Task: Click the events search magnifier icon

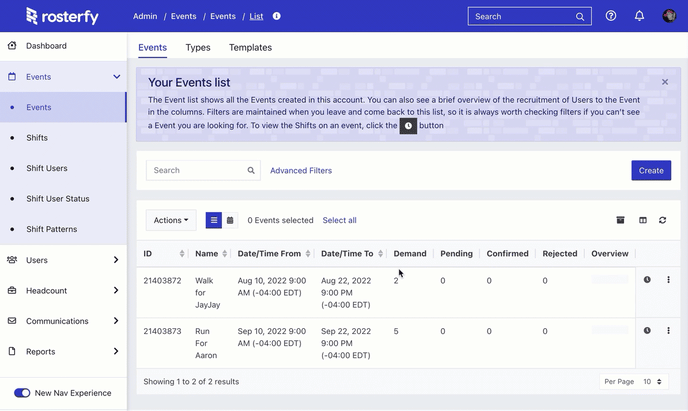Action: pyautogui.click(x=251, y=170)
